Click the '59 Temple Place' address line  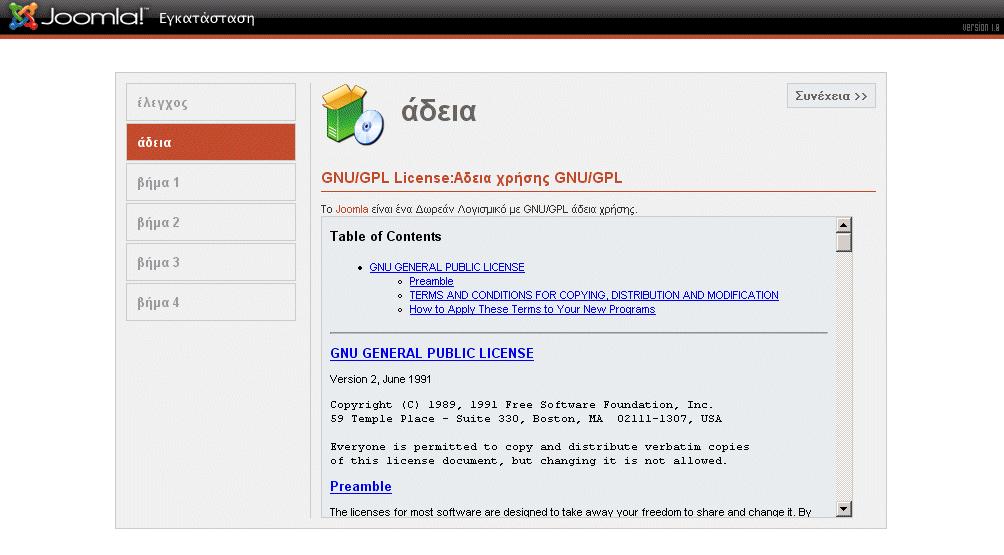pos(526,419)
